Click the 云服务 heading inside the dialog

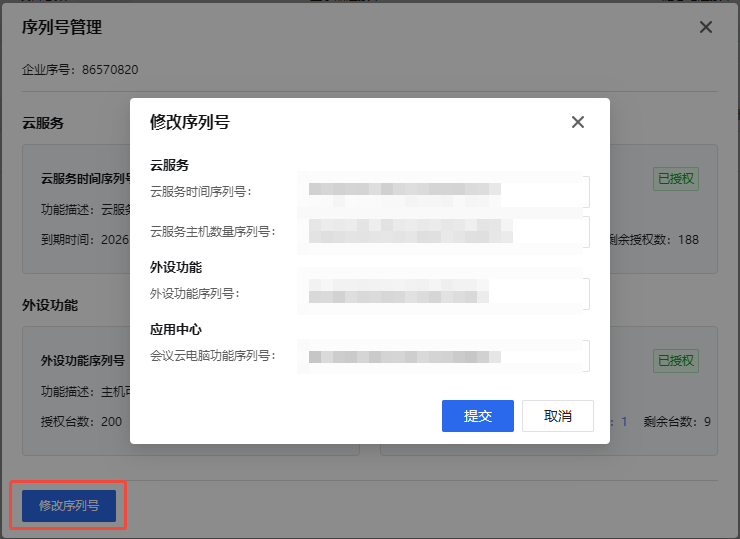(170, 165)
